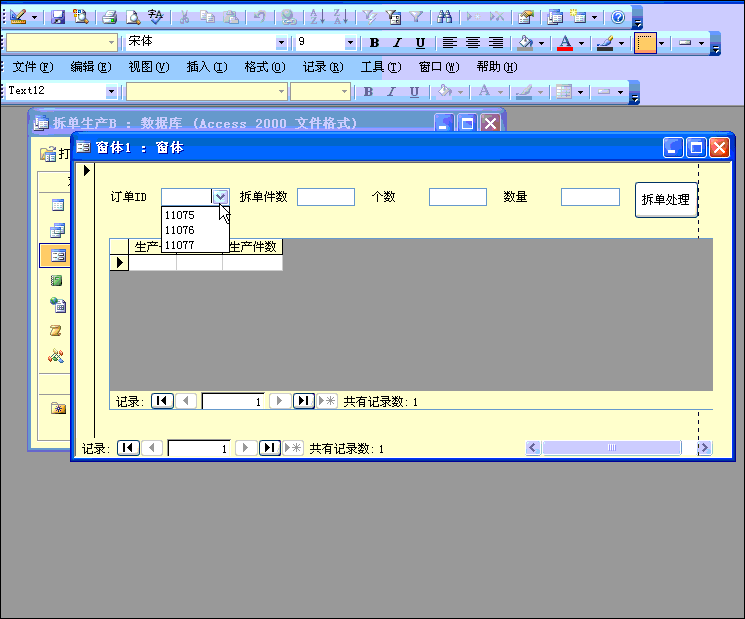
Task: Open the 文件(F) menu
Action: [x=32, y=67]
